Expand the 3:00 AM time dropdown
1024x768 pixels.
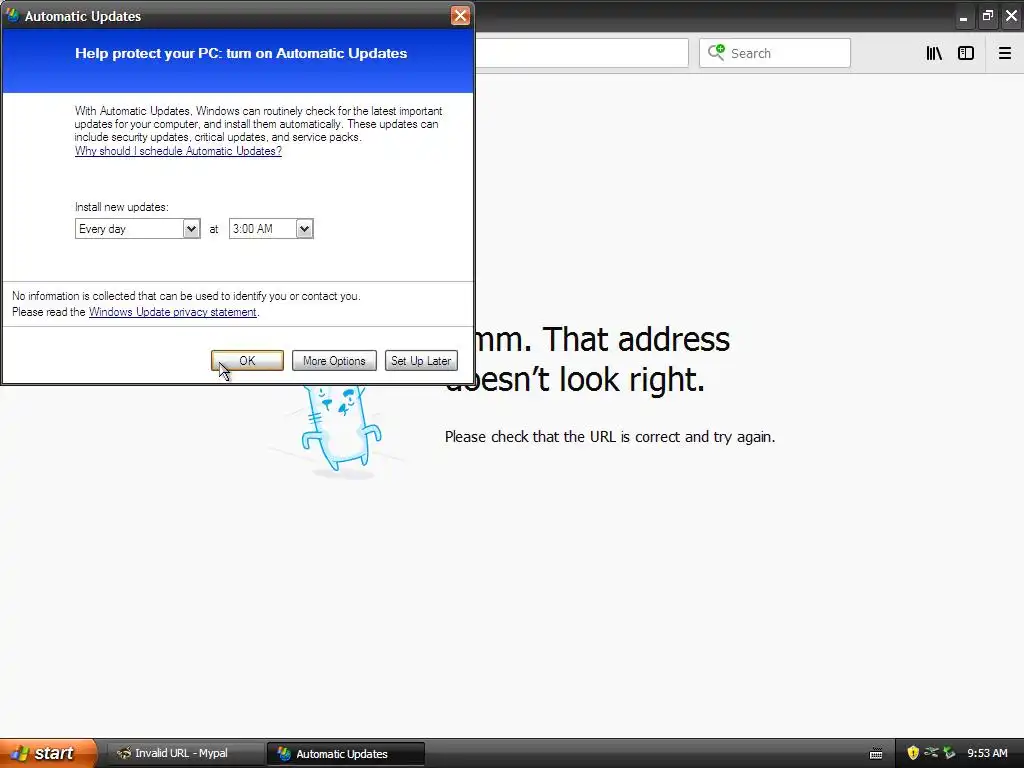coord(304,229)
